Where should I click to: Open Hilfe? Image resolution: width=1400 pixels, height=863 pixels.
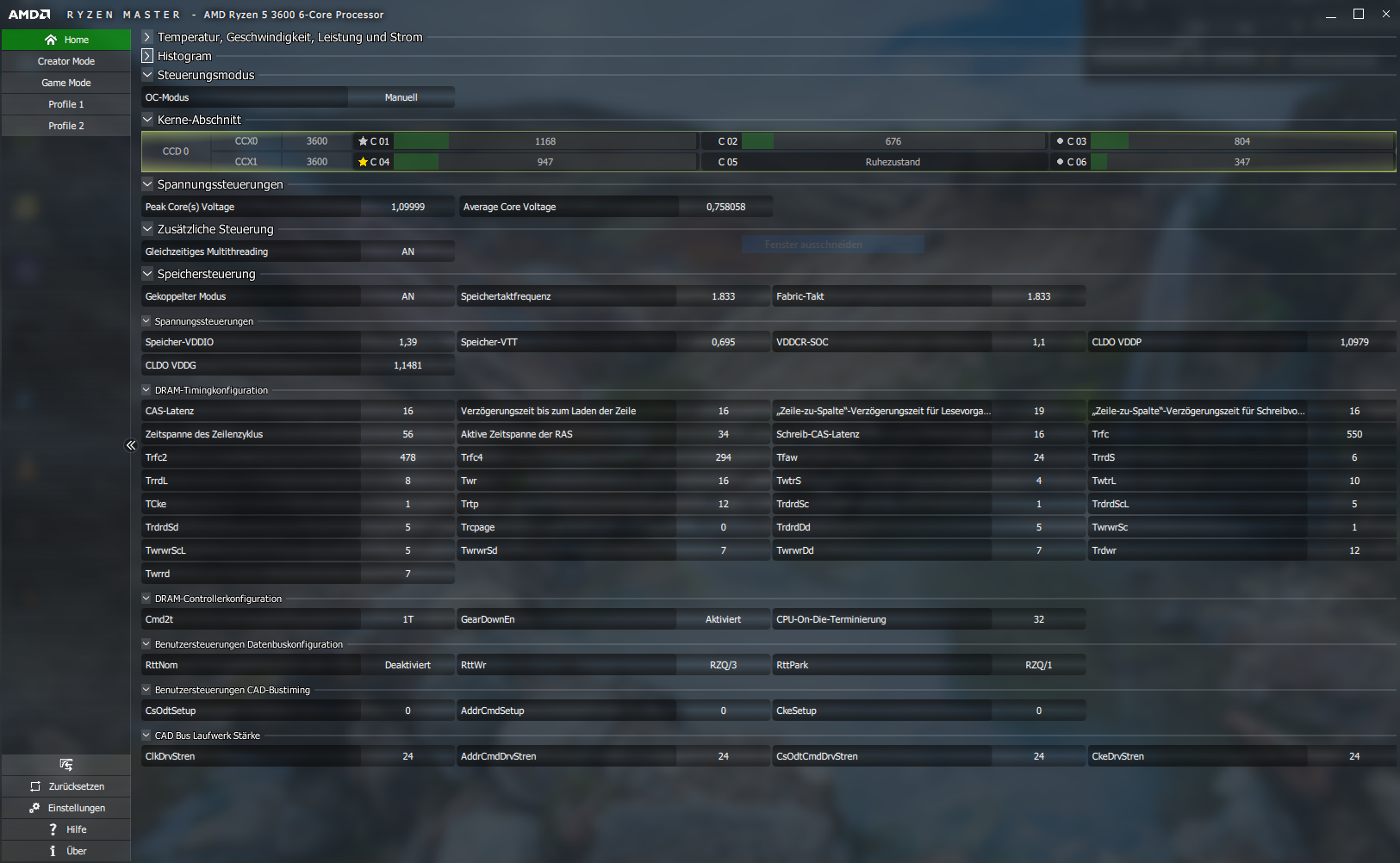click(x=66, y=829)
